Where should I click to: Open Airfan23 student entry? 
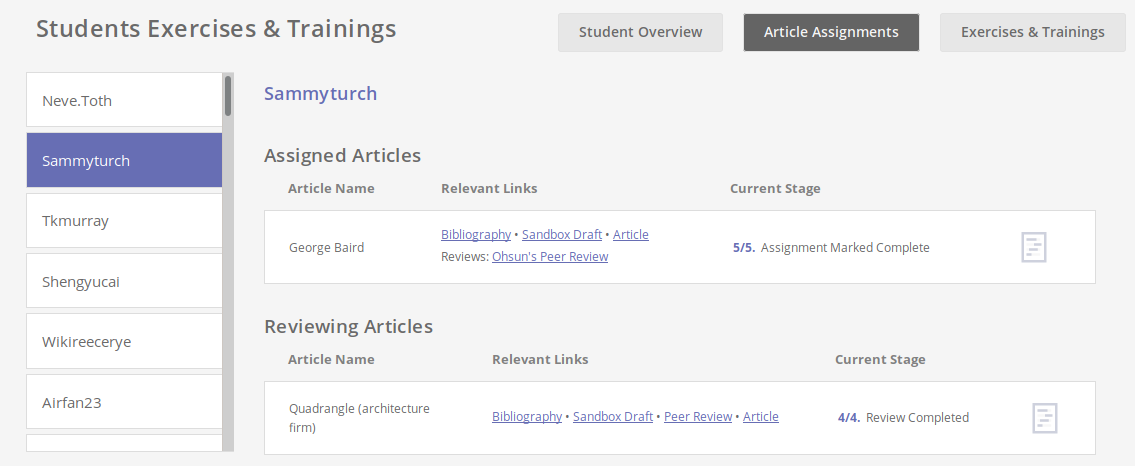point(125,402)
